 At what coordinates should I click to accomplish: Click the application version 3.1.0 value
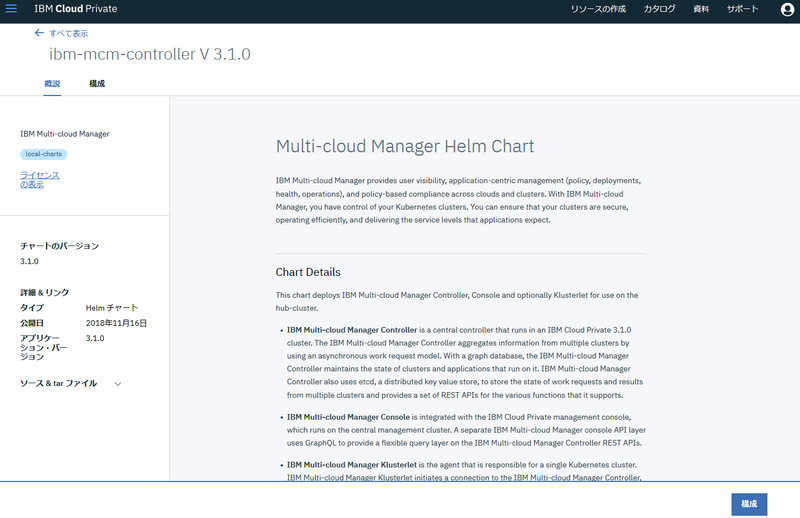click(95, 338)
